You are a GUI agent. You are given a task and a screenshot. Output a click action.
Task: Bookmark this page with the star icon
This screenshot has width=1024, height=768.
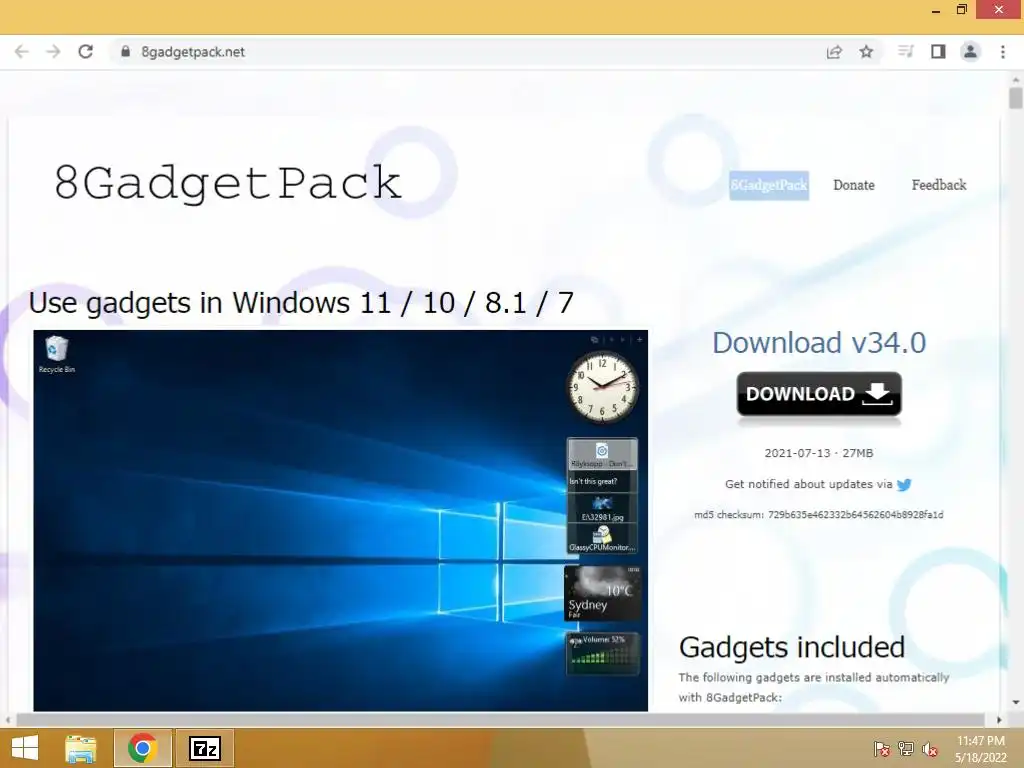pos(866,52)
